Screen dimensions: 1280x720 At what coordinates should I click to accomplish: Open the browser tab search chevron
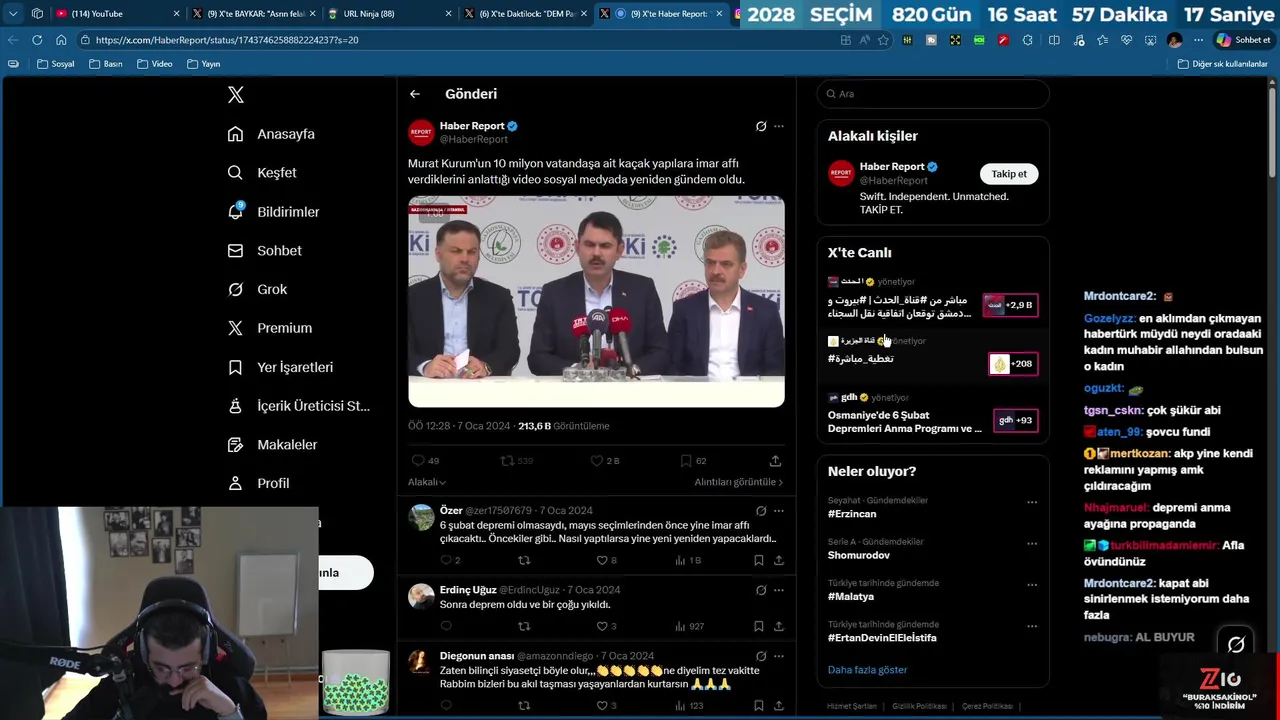coord(13,14)
